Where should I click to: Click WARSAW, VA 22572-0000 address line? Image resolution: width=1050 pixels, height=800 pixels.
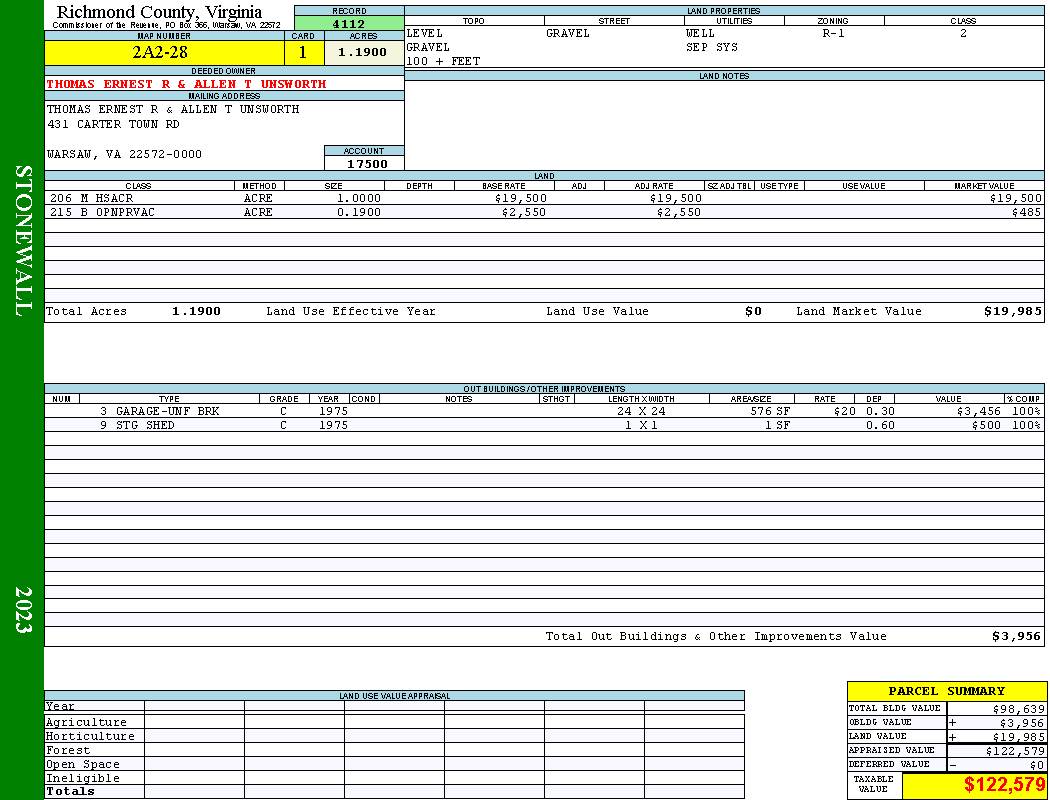124,154
